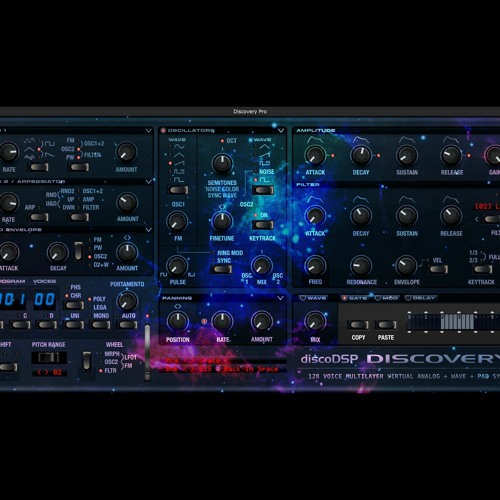Click the filter Resonance knob
The width and height of the screenshot is (500, 500).
[361, 266]
